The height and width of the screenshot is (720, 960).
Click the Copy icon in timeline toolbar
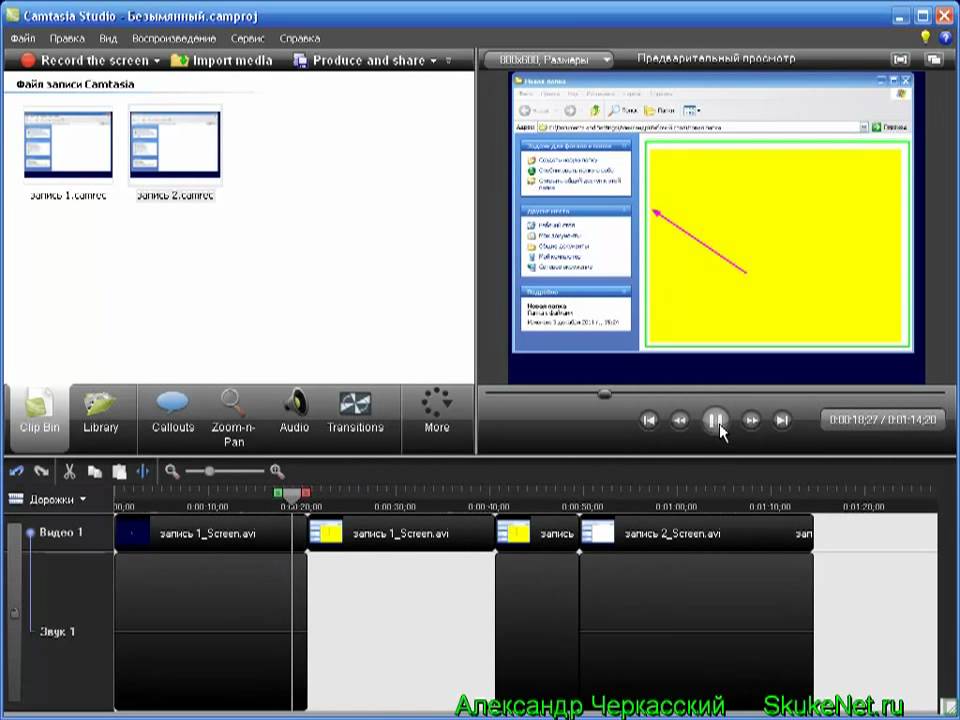[94, 471]
